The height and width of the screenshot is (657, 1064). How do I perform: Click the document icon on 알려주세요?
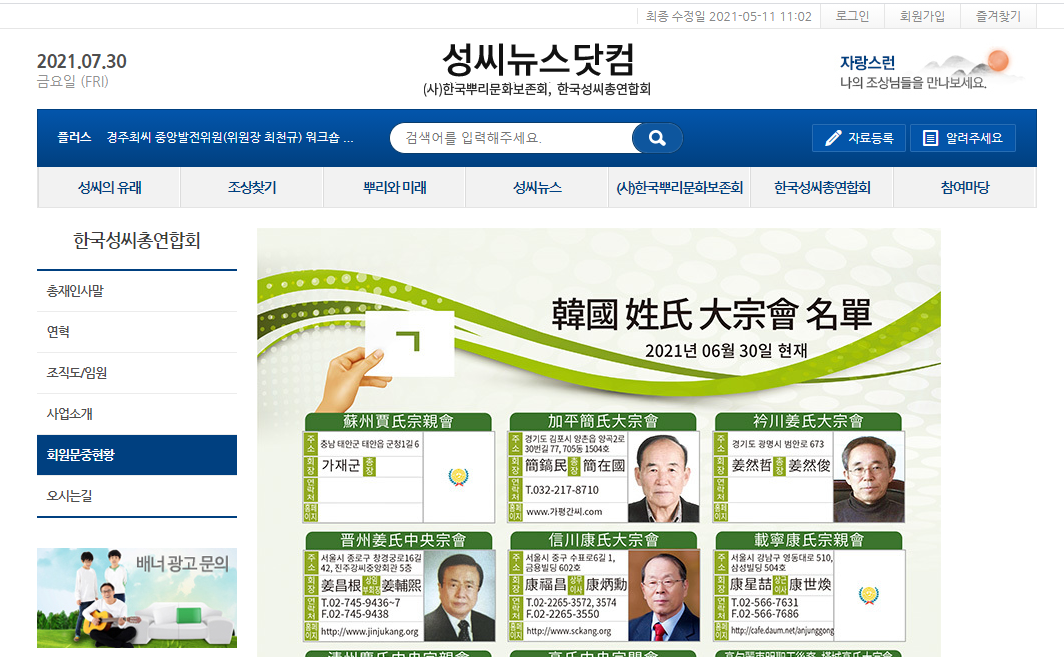[x=930, y=138]
